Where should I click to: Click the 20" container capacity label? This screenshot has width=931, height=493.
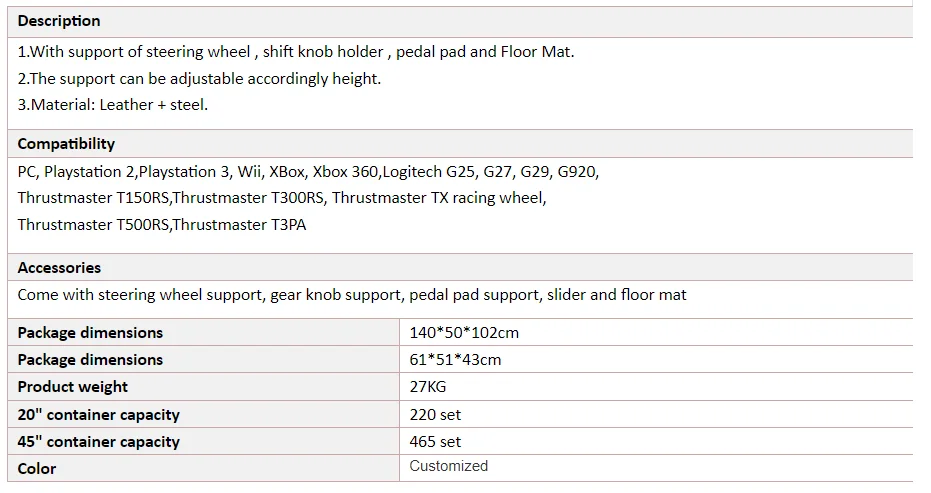99,415
